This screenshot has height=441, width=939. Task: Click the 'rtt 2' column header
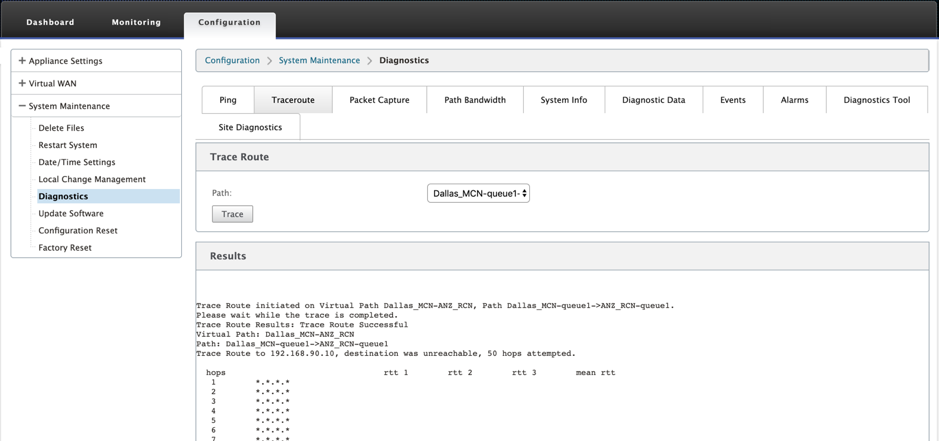pyautogui.click(x=460, y=373)
